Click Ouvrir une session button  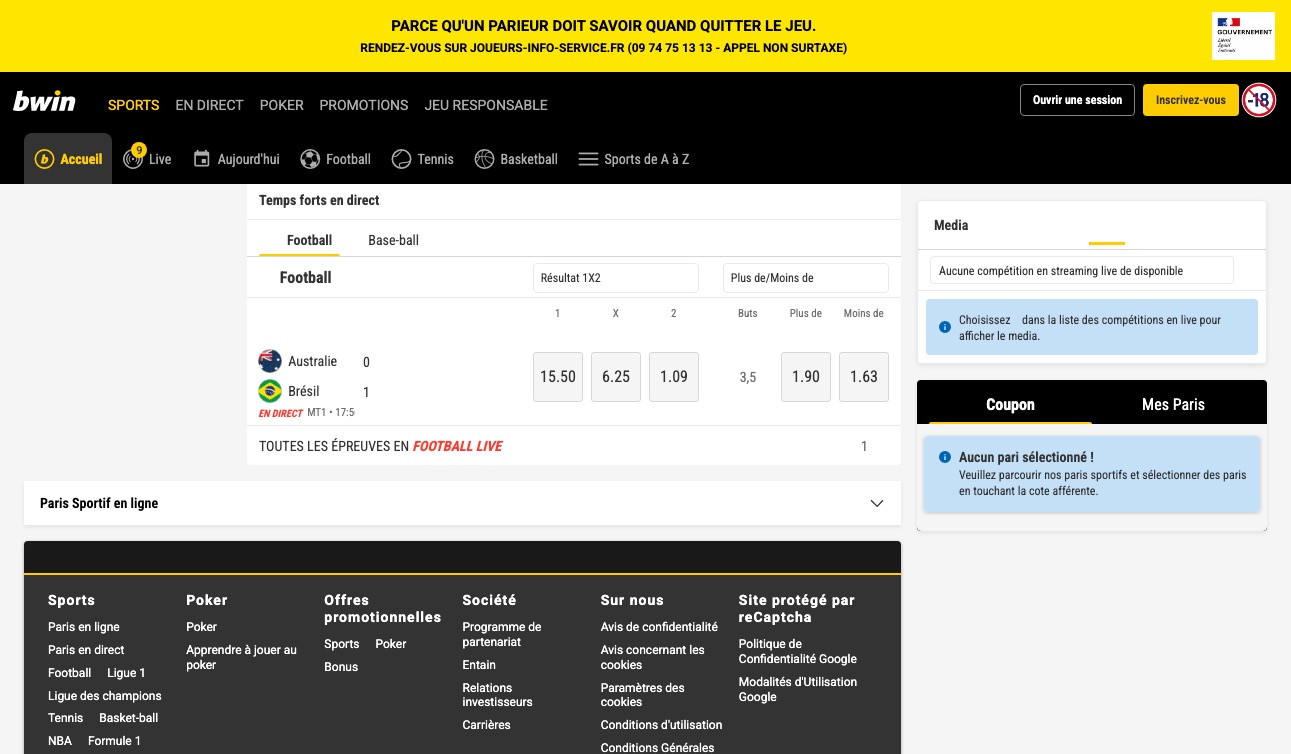tap(1077, 100)
